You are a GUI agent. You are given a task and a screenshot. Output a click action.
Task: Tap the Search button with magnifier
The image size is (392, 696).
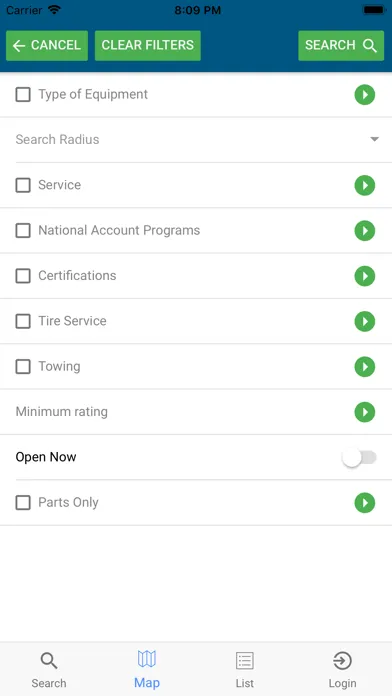click(x=341, y=45)
